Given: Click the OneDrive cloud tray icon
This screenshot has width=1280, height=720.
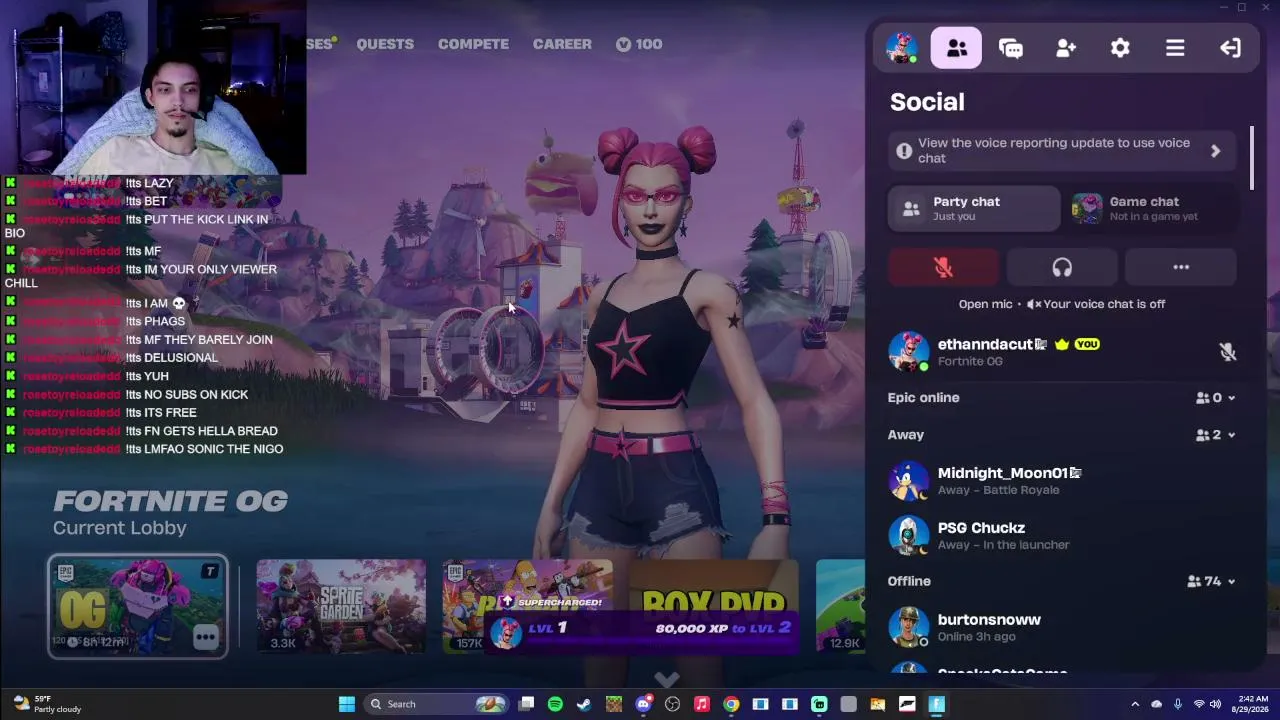Looking at the screenshot, I should click(x=1157, y=704).
